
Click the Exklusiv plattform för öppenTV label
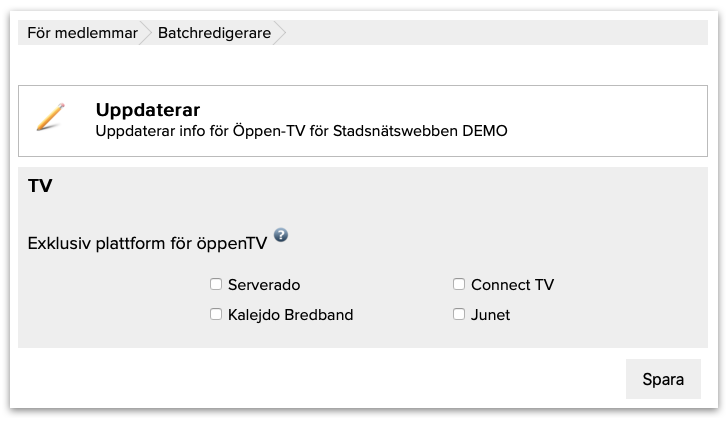point(147,242)
